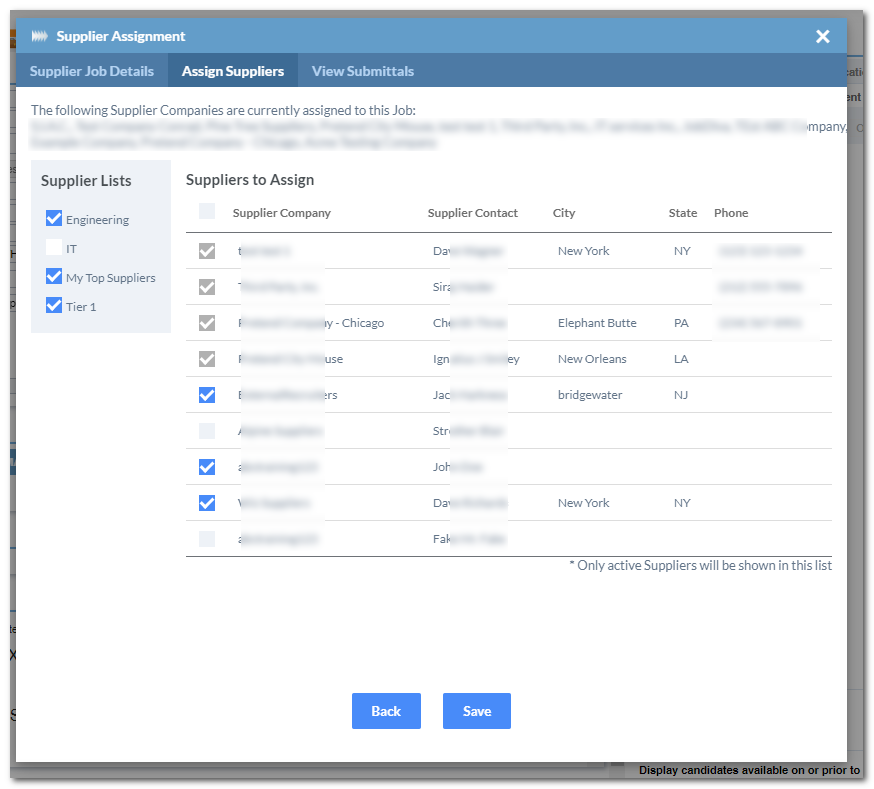Toggle checkbox for the Elephant Butte row

pos(207,323)
